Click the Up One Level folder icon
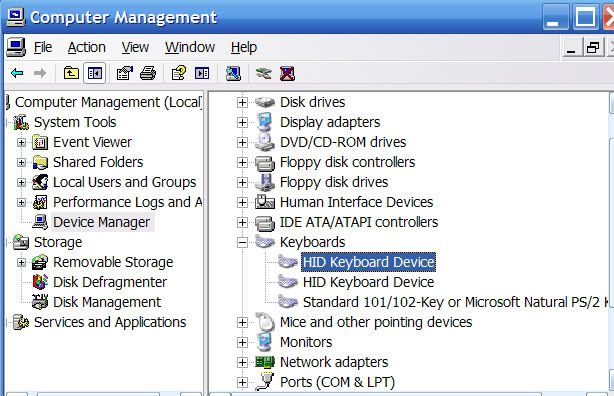614x396 pixels. click(x=71, y=73)
